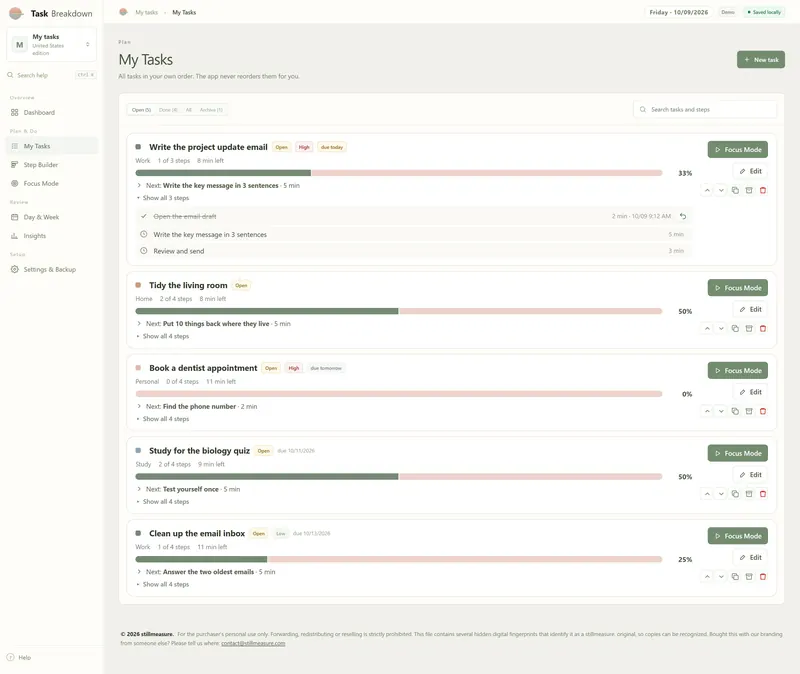
Task: Duplicate the Tidy the living room task
Action: click(x=735, y=329)
